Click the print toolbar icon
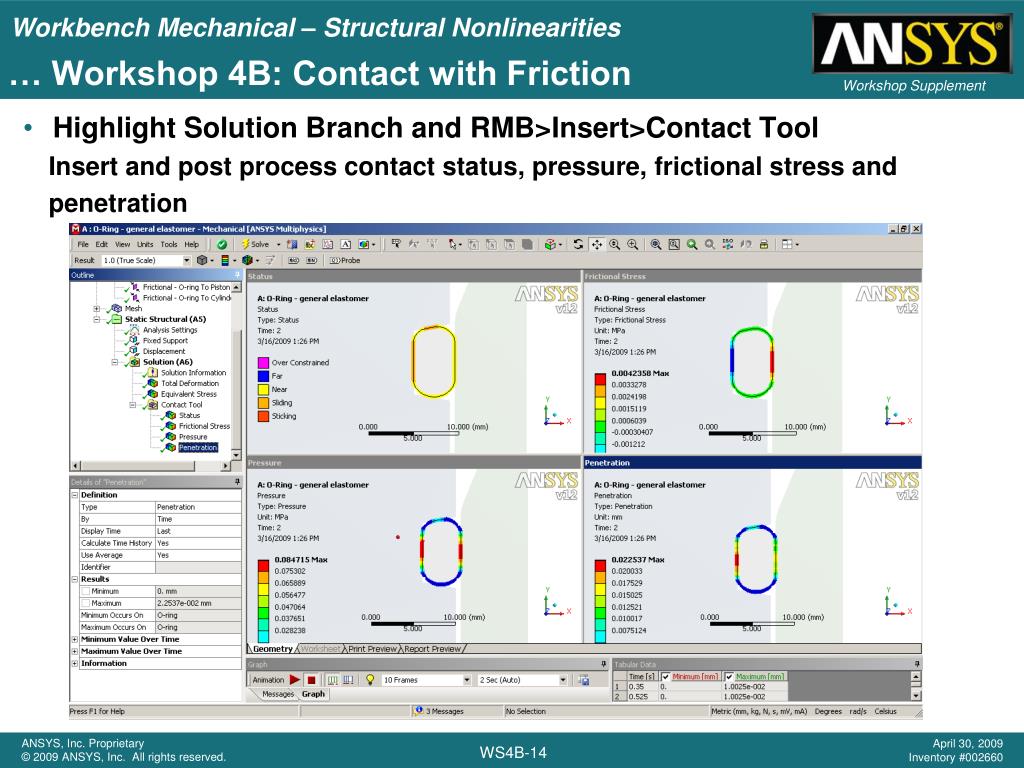 tap(763, 244)
